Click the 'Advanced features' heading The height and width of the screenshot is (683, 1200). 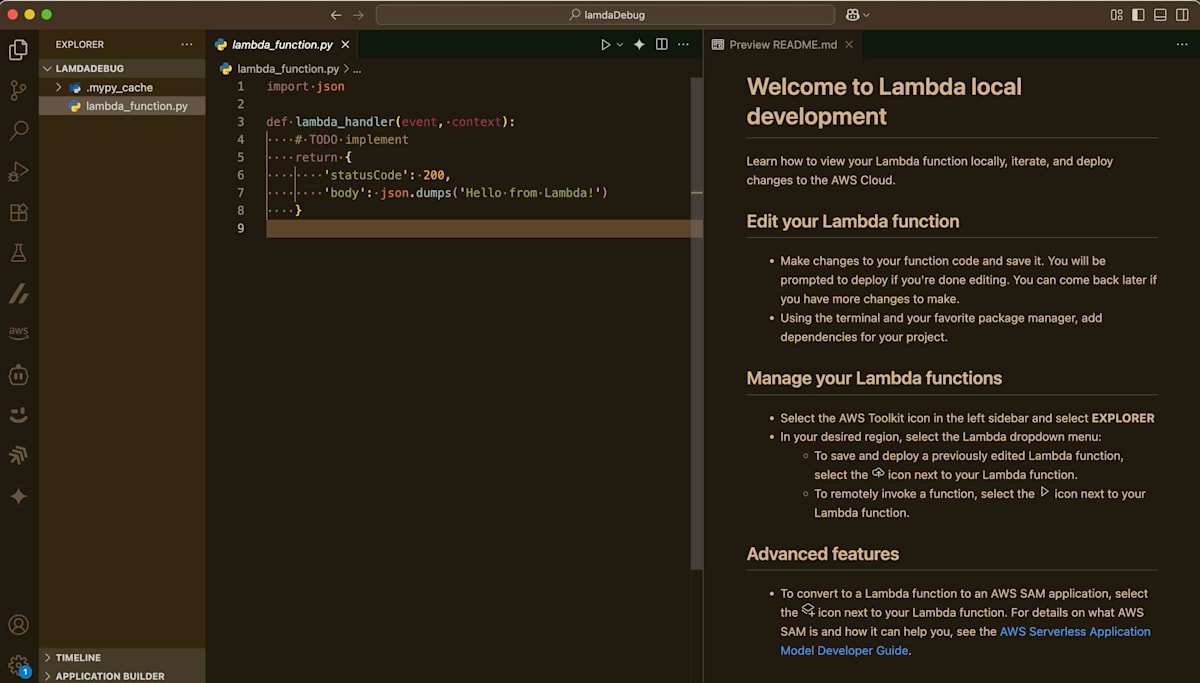coord(823,554)
